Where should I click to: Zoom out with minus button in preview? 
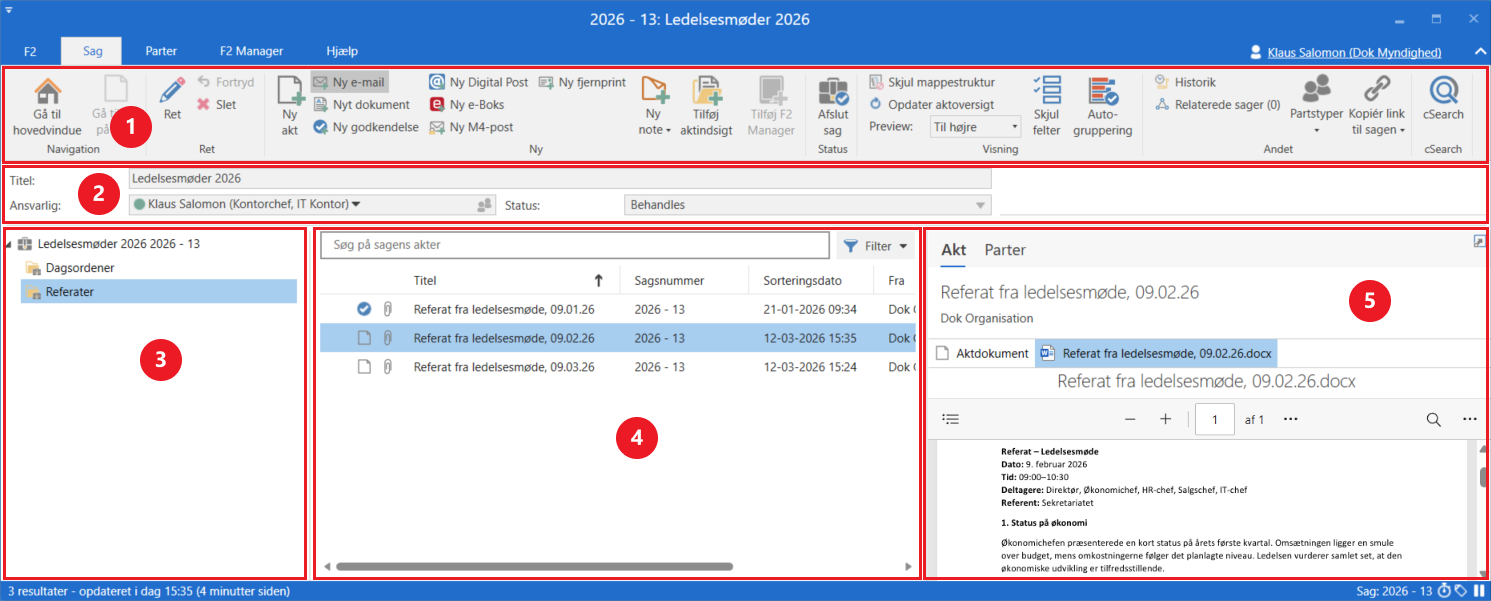click(1130, 419)
